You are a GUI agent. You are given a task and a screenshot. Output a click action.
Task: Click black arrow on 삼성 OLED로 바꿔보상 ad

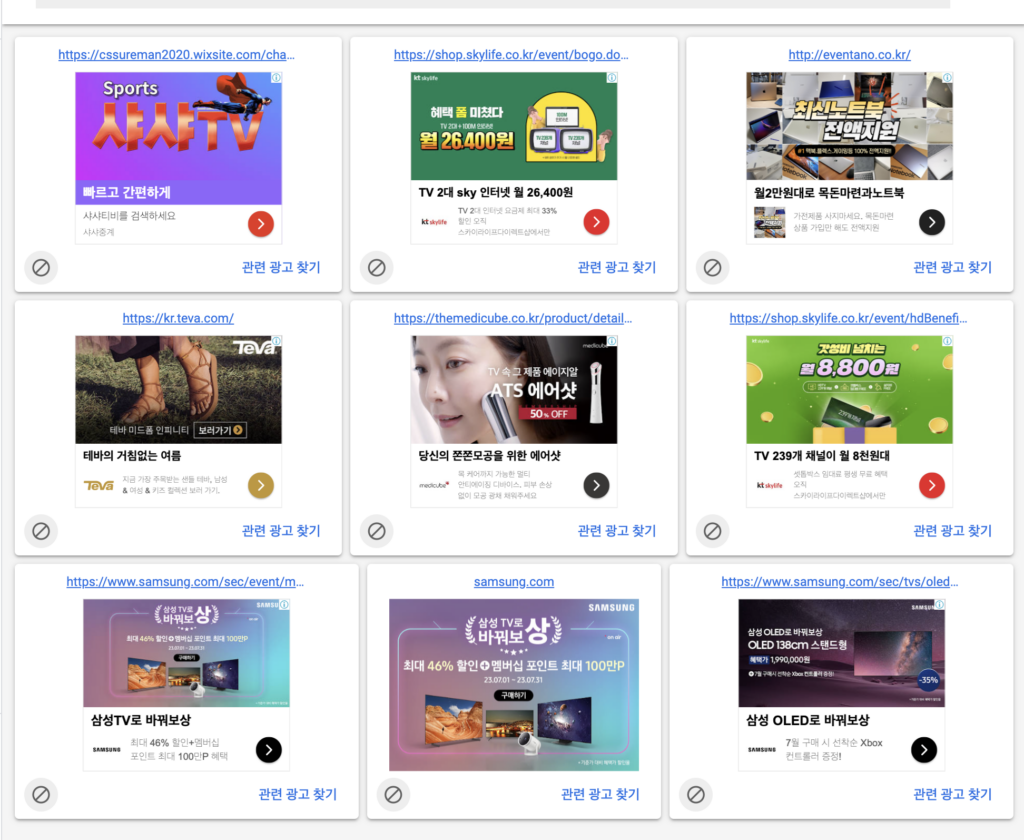[x=924, y=750]
